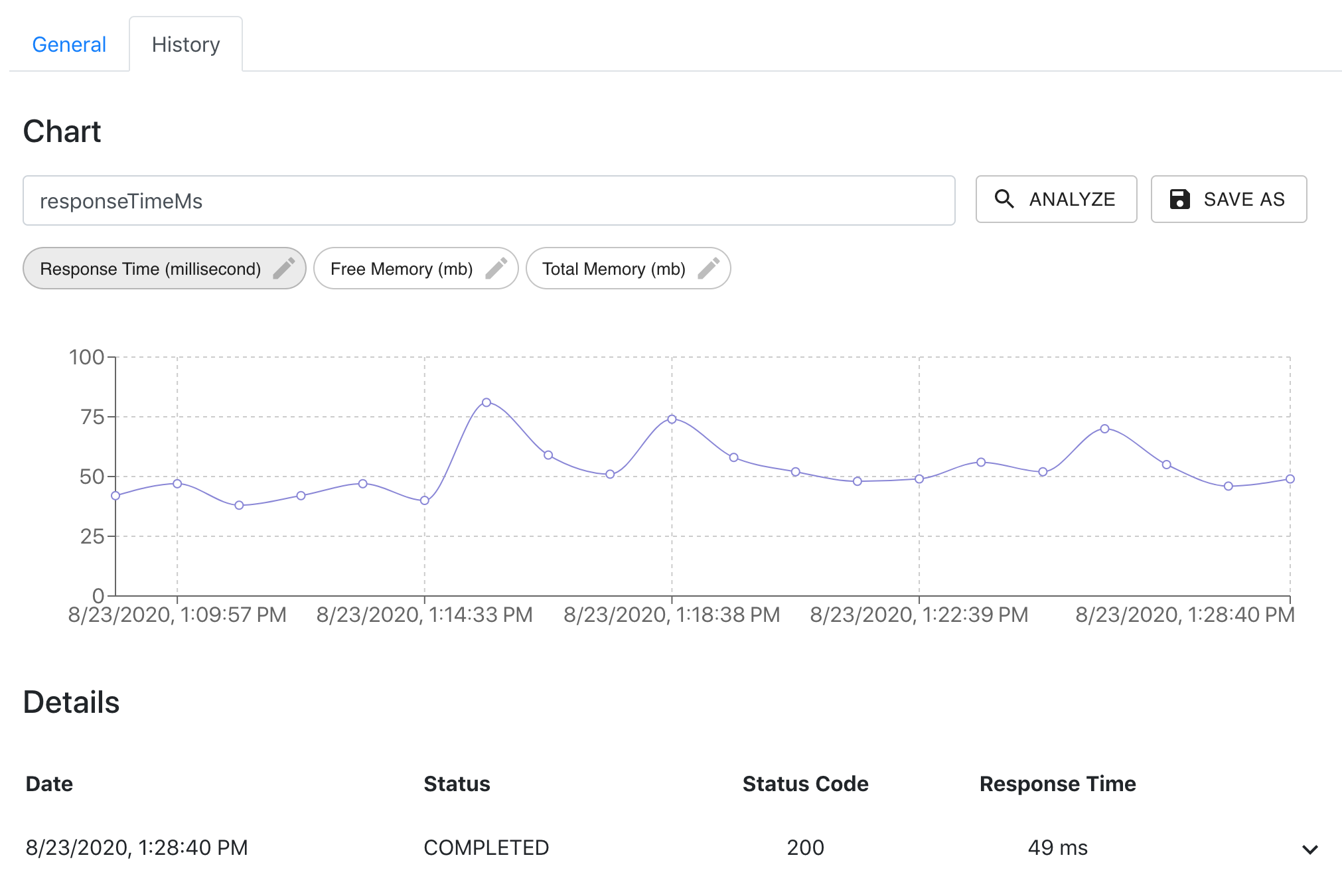Click the SAVE AS button
Screen dimensions: 1342x896
coord(1229,199)
